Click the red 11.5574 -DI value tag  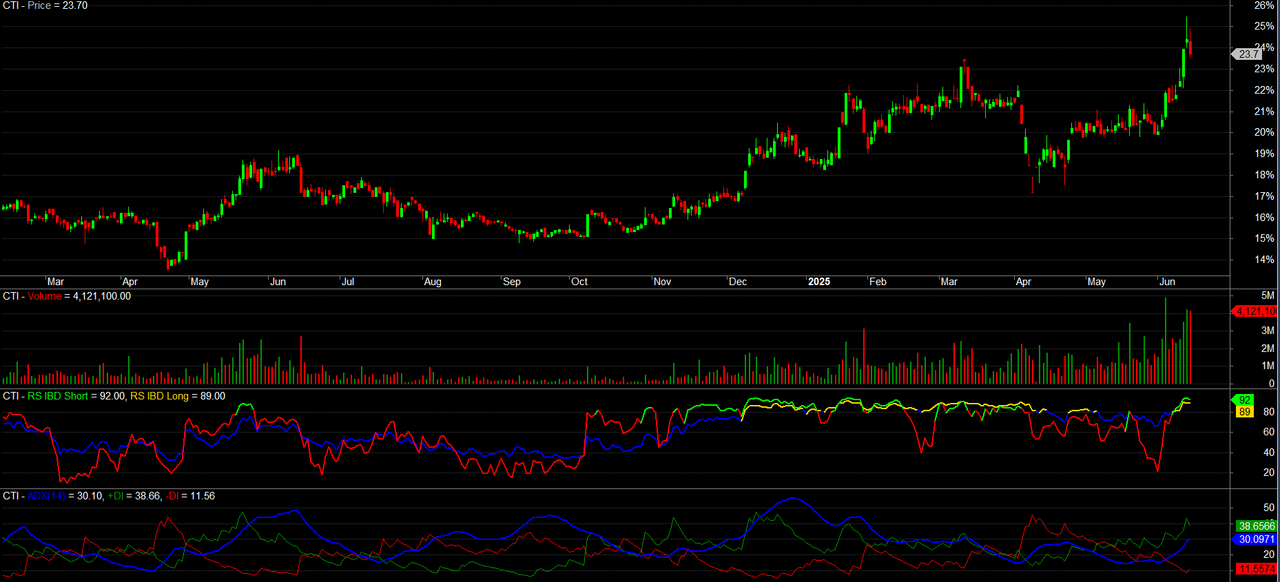click(1255, 569)
